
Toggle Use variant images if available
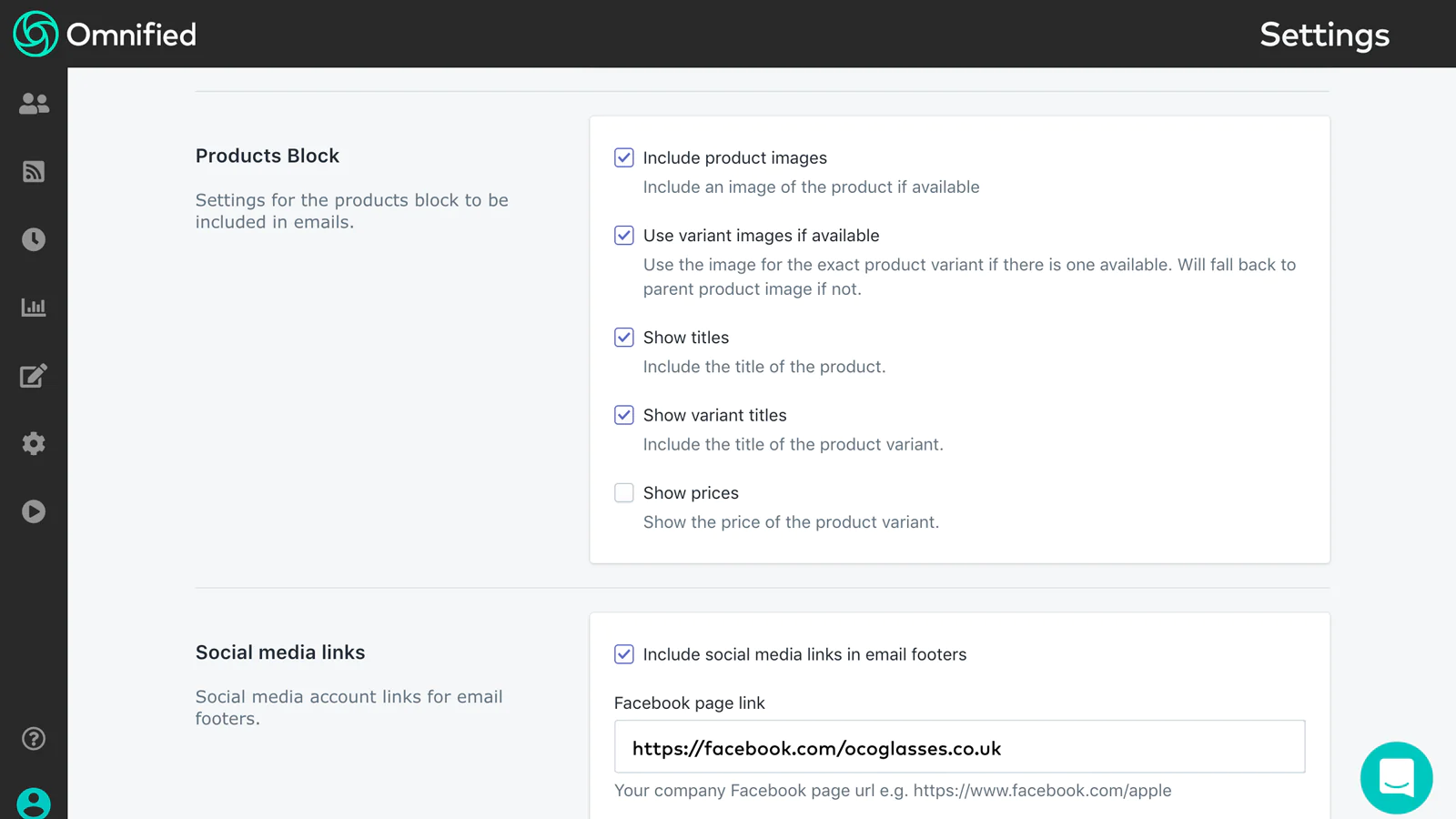point(624,236)
